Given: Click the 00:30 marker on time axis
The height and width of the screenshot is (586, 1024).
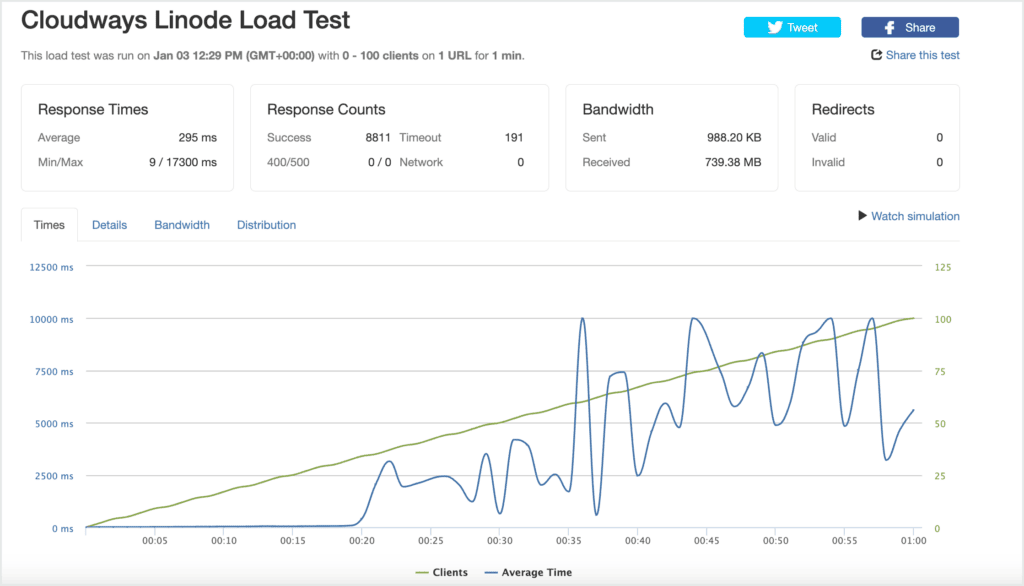Looking at the screenshot, I should point(500,541).
